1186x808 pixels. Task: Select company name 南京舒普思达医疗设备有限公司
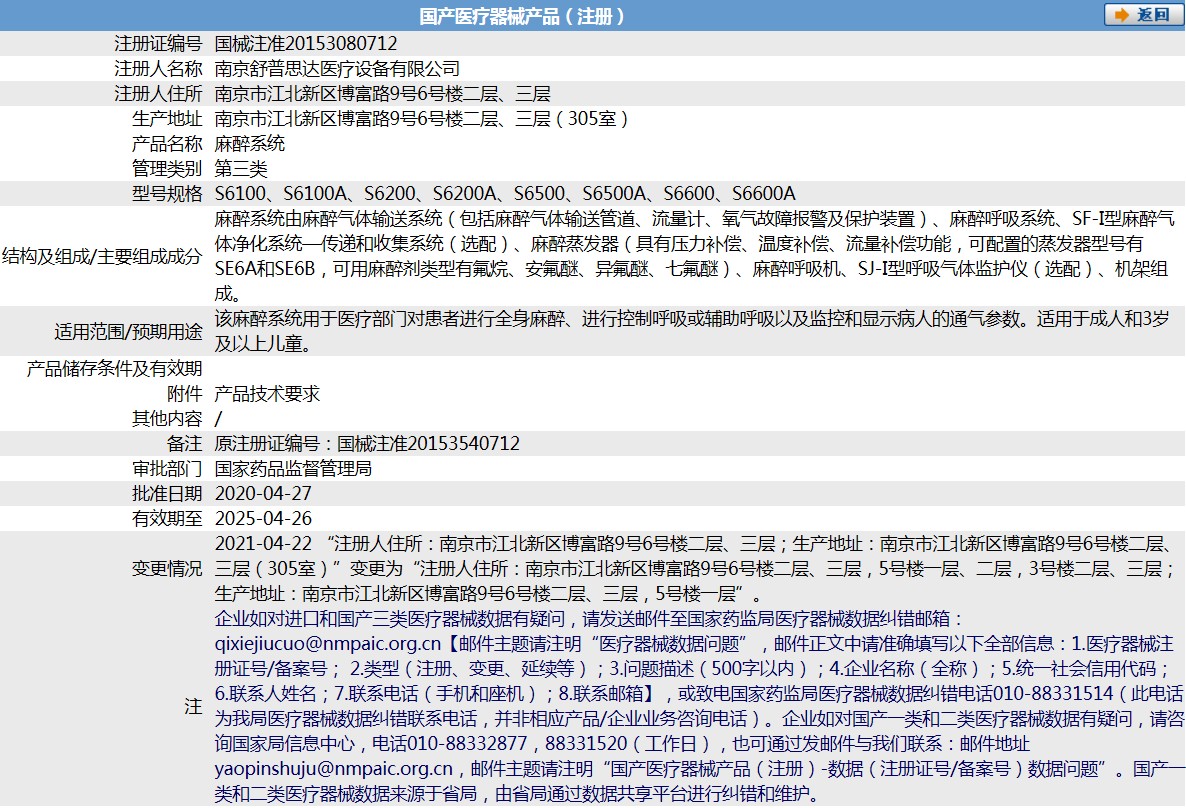pos(337,69)
